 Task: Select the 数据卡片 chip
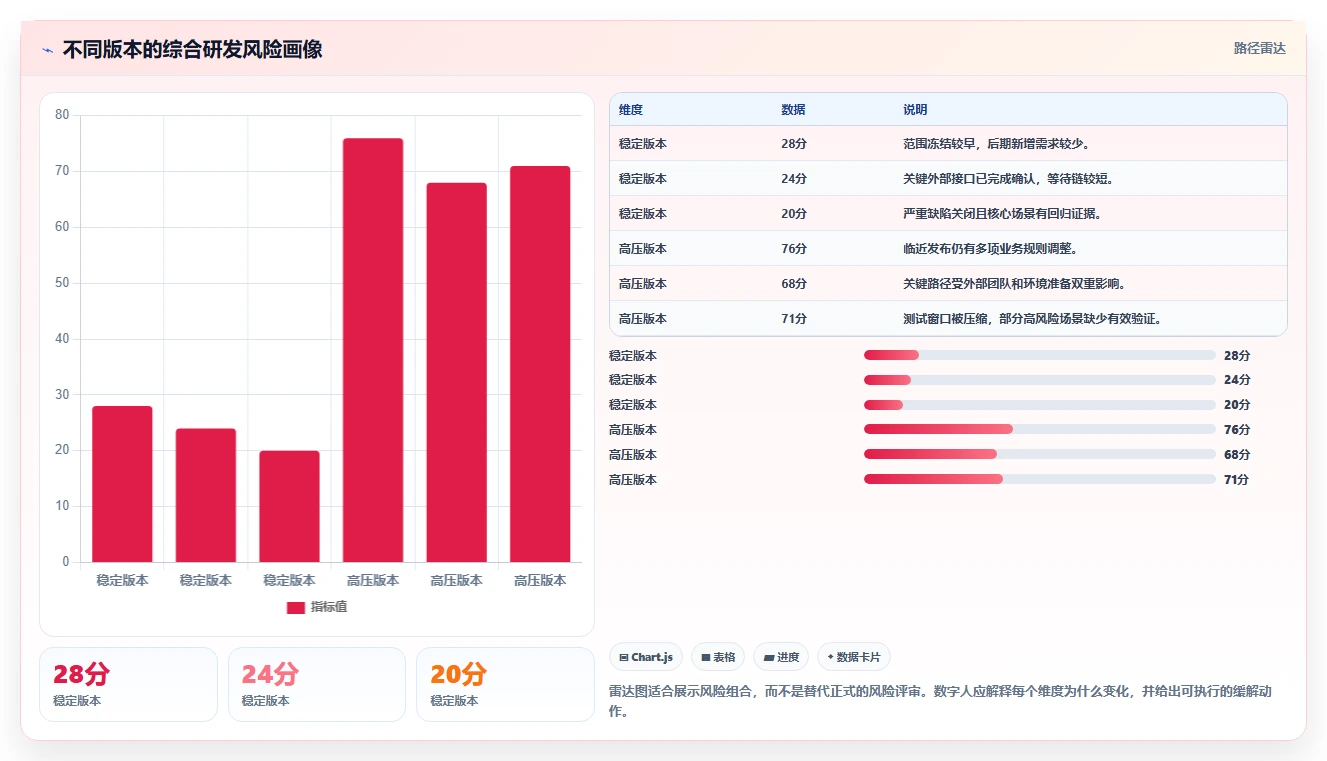click(854, 657)
